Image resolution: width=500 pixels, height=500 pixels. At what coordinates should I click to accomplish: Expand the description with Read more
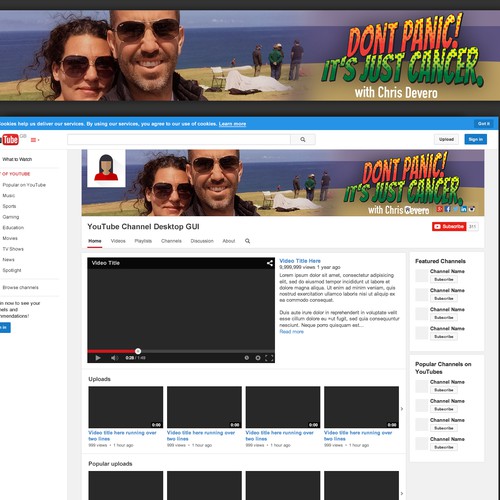pyautogui.click(x=291, y=332)
